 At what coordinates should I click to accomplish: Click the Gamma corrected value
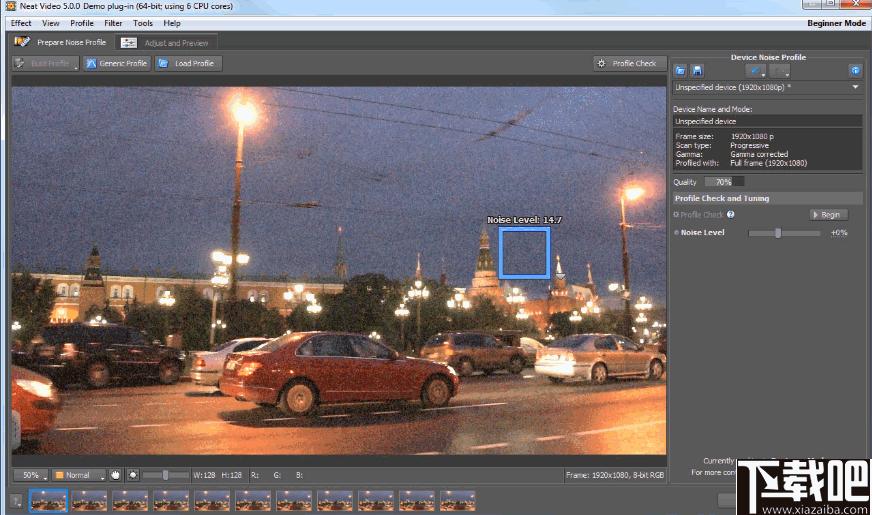pyautogui.click(x=759, y=154)
